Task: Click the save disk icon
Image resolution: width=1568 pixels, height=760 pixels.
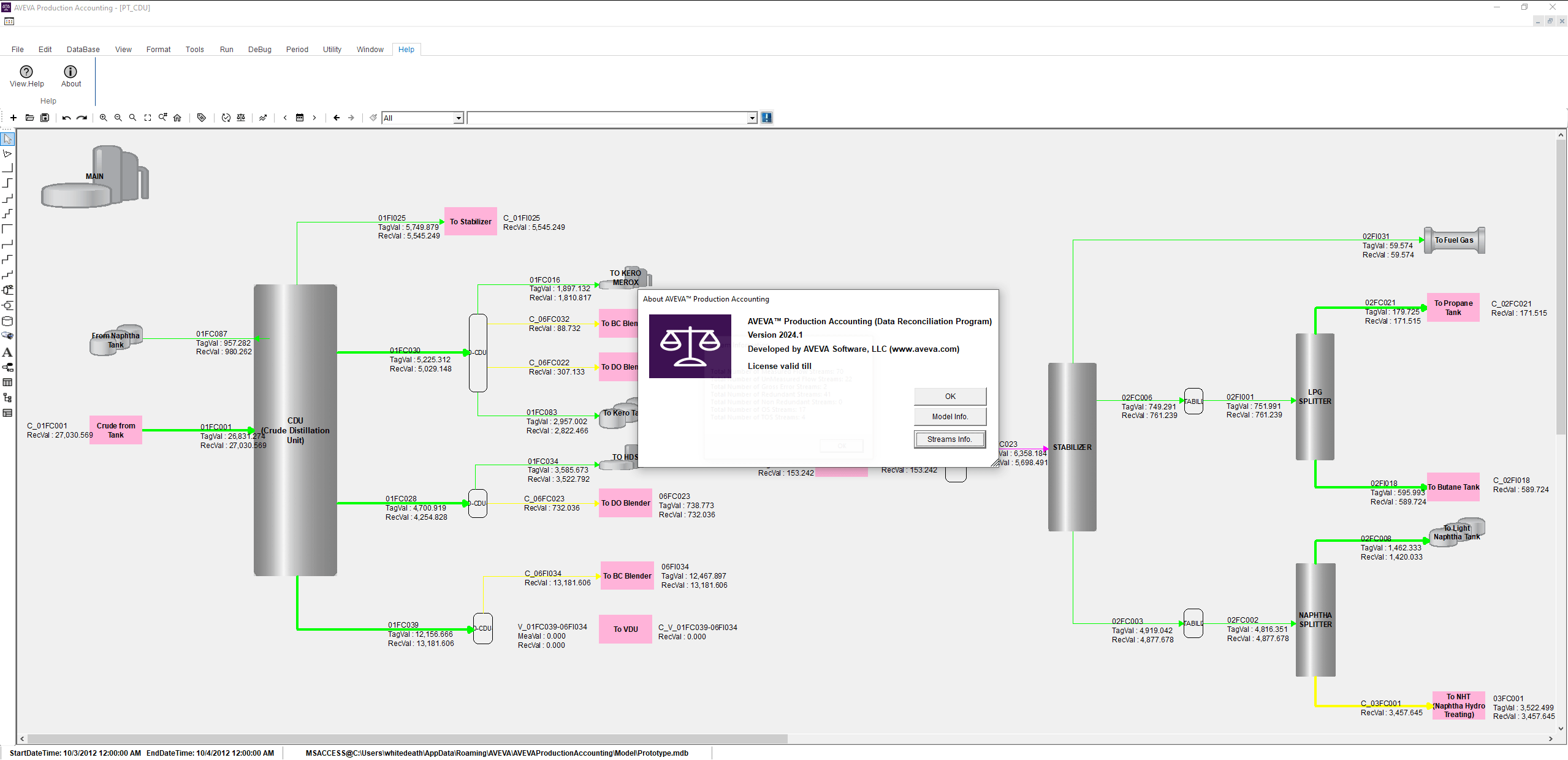Action: click(45, 118)
